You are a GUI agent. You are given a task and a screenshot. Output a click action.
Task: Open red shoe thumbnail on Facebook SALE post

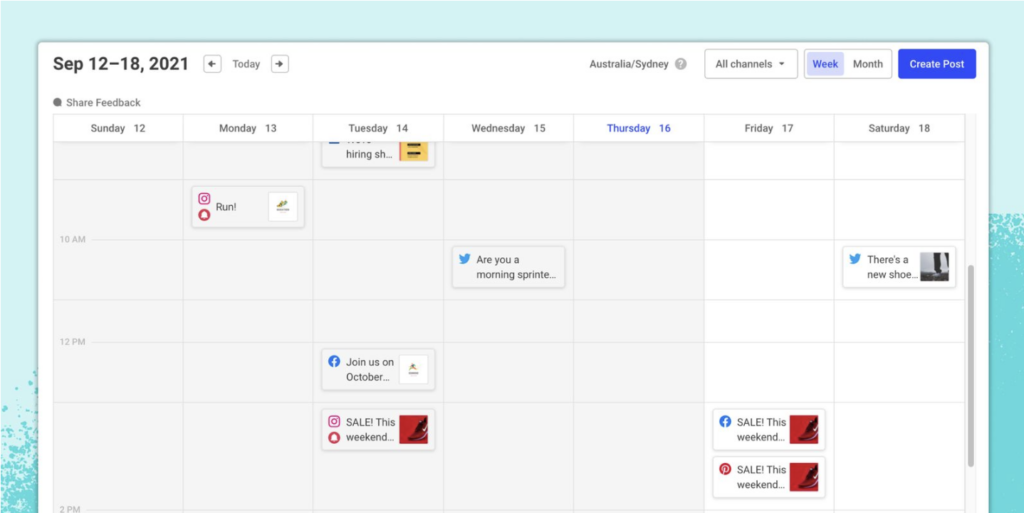click(804, 430)
